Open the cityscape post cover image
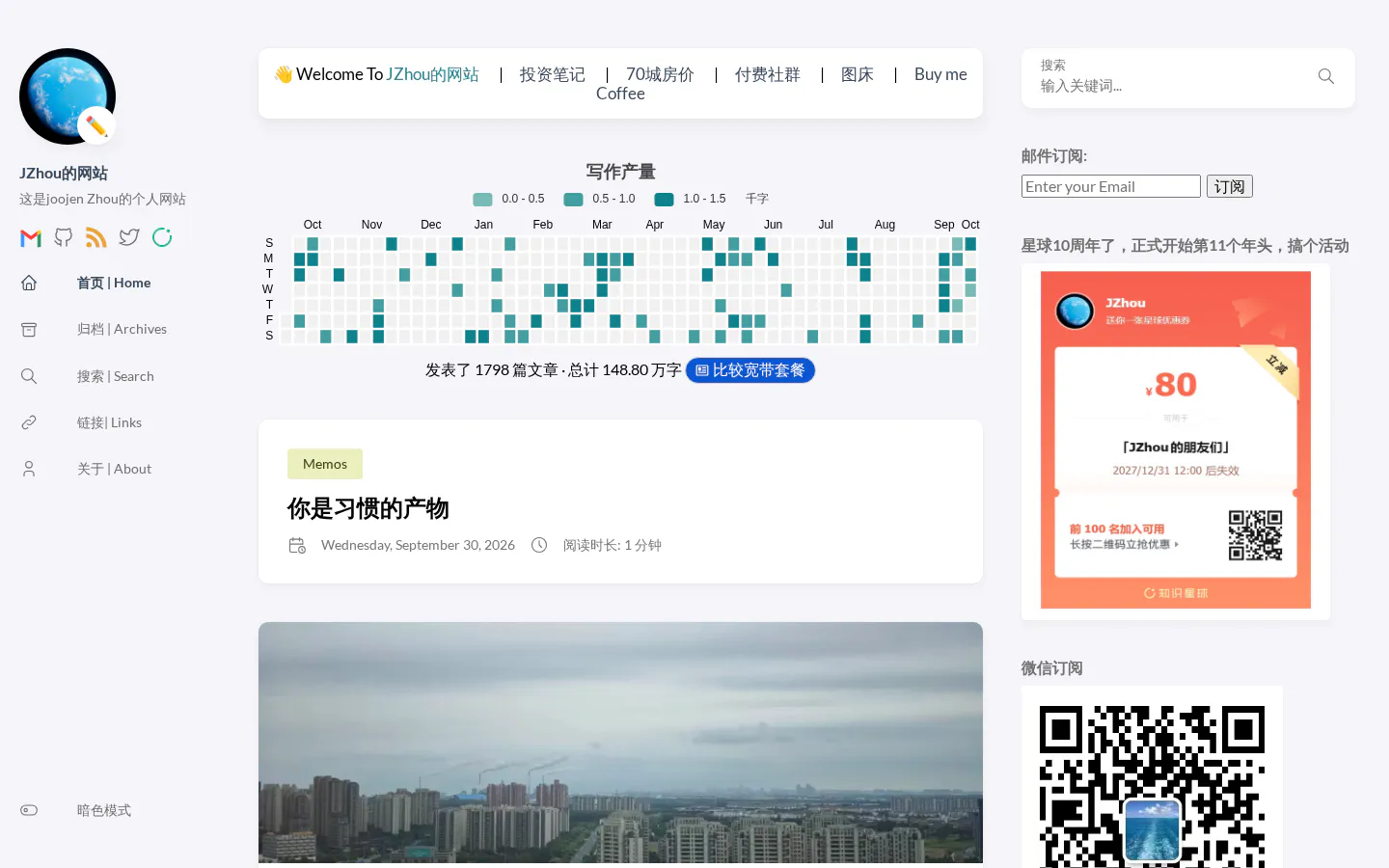 pyautogui.click(x=620, y=743)
